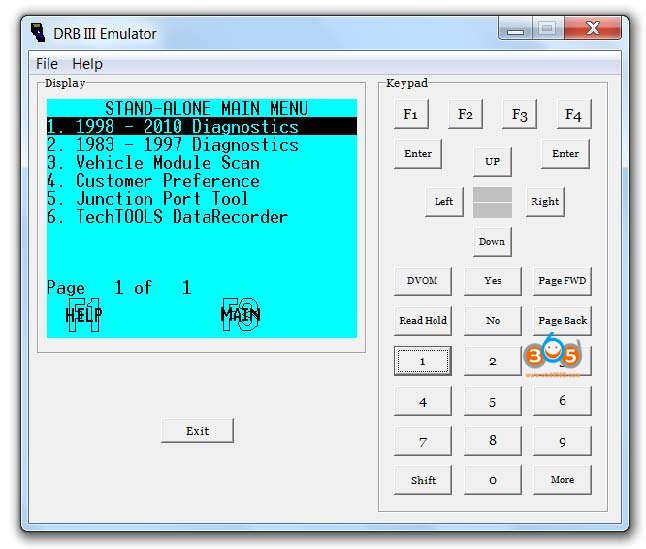Click keypad number 0

point(493,480)
